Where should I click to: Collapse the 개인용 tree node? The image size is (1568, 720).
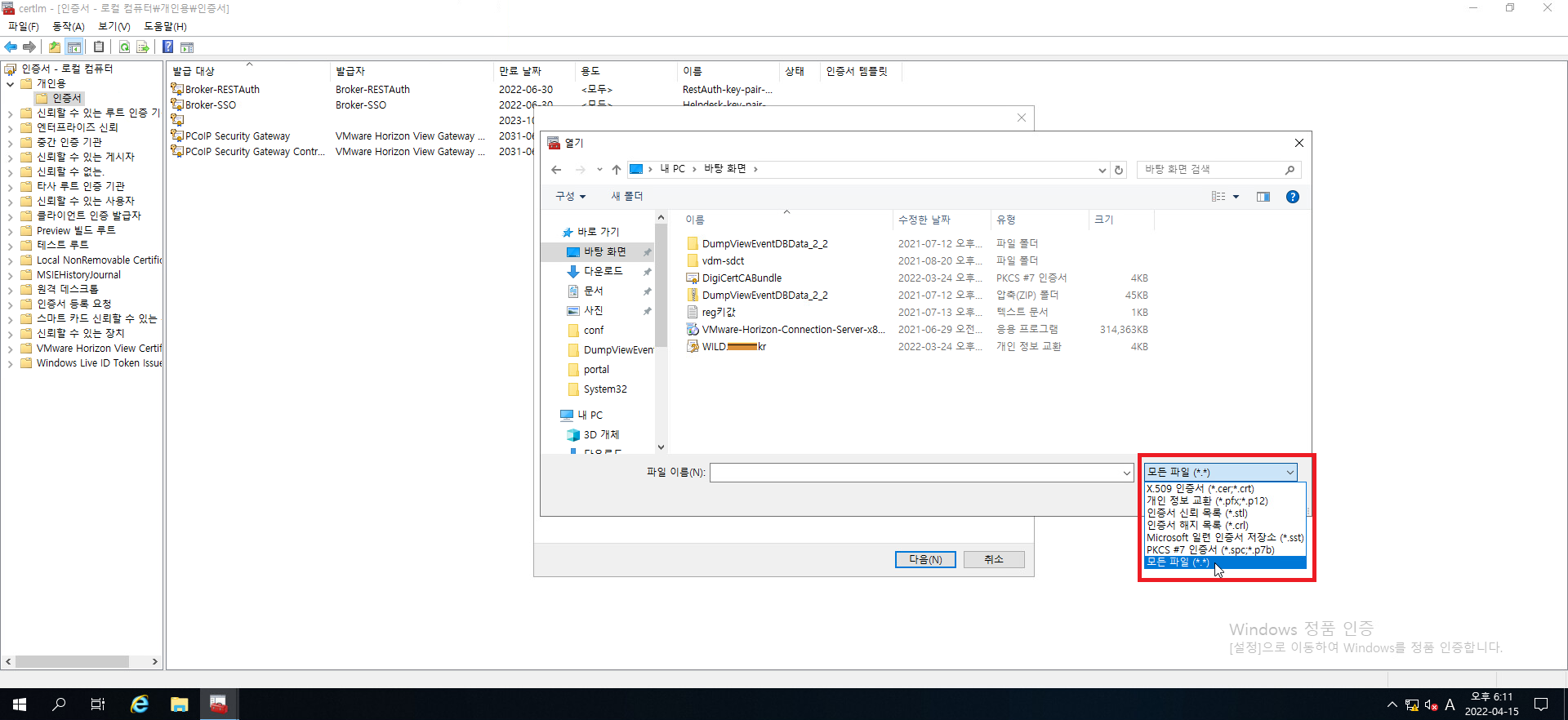point(10,84)
